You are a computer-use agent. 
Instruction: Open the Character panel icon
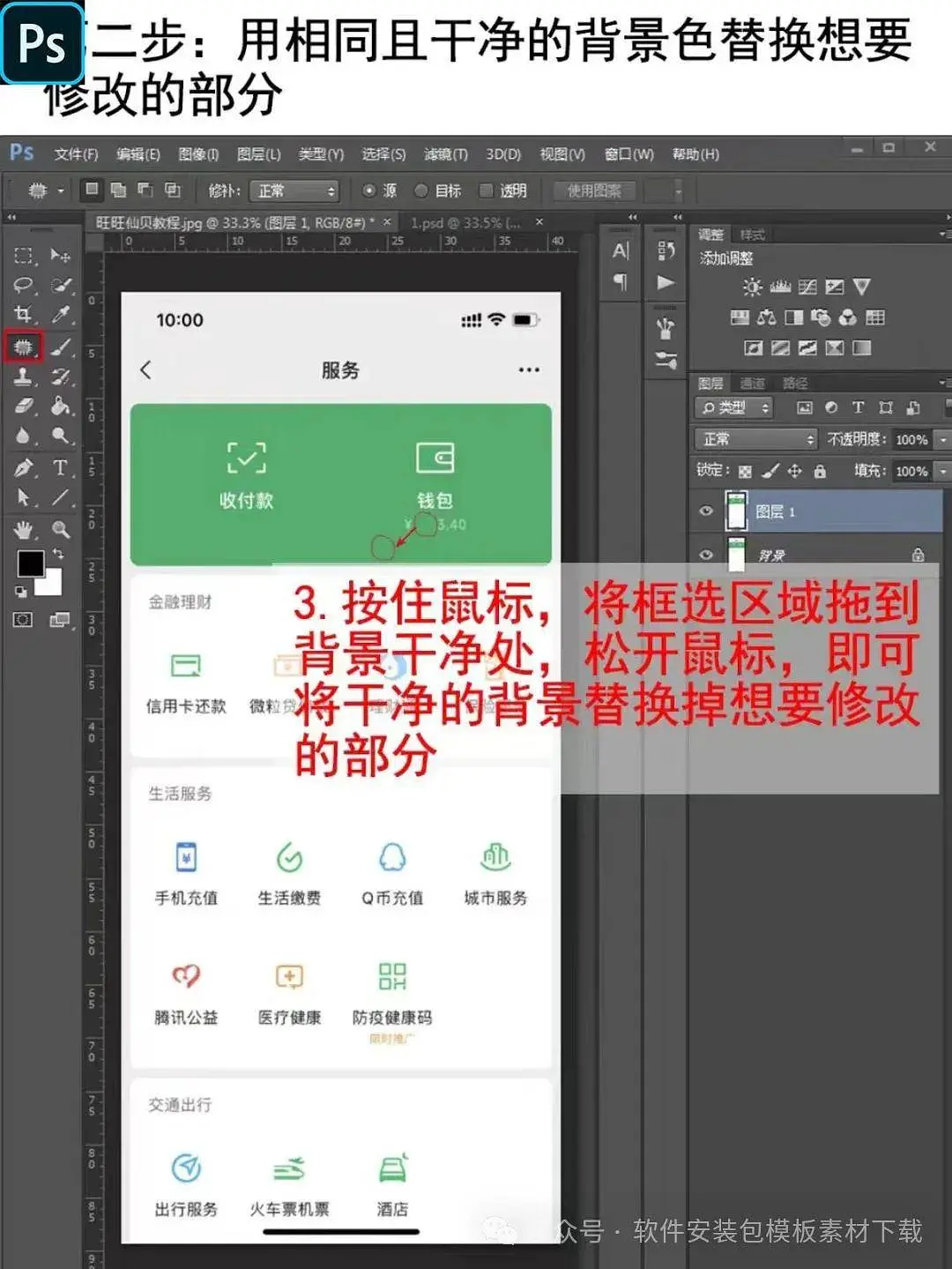(621, 251)
